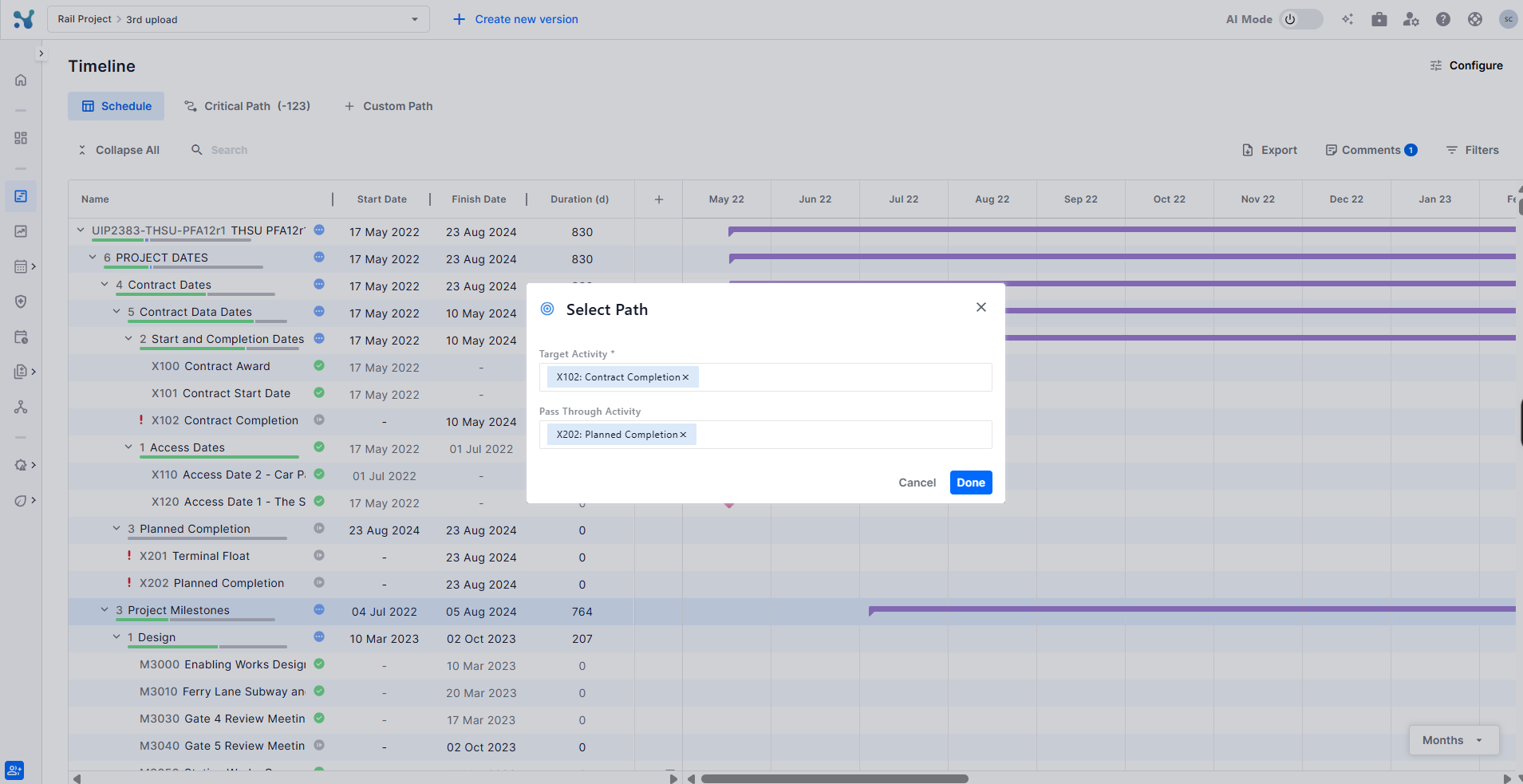This screenshot has height=784, width=1523.
Task: Toggle the AI Mode switch
Action: 1300,19
